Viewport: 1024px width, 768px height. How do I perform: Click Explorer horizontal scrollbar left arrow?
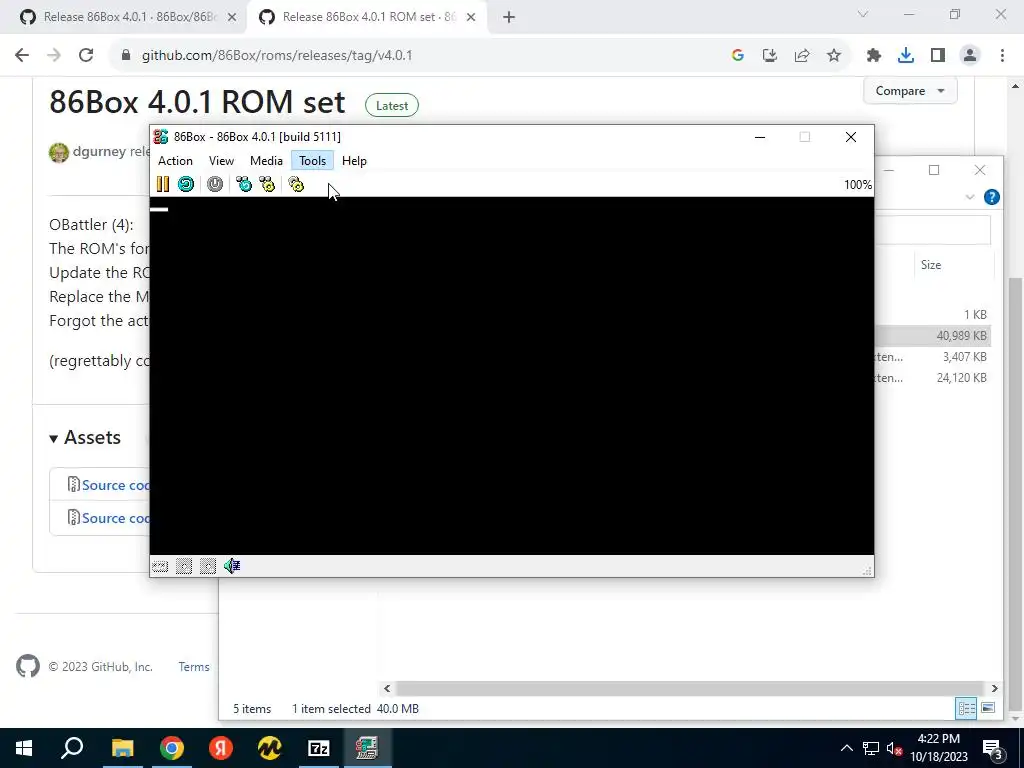pyautogui.click(x=387, y=688)
